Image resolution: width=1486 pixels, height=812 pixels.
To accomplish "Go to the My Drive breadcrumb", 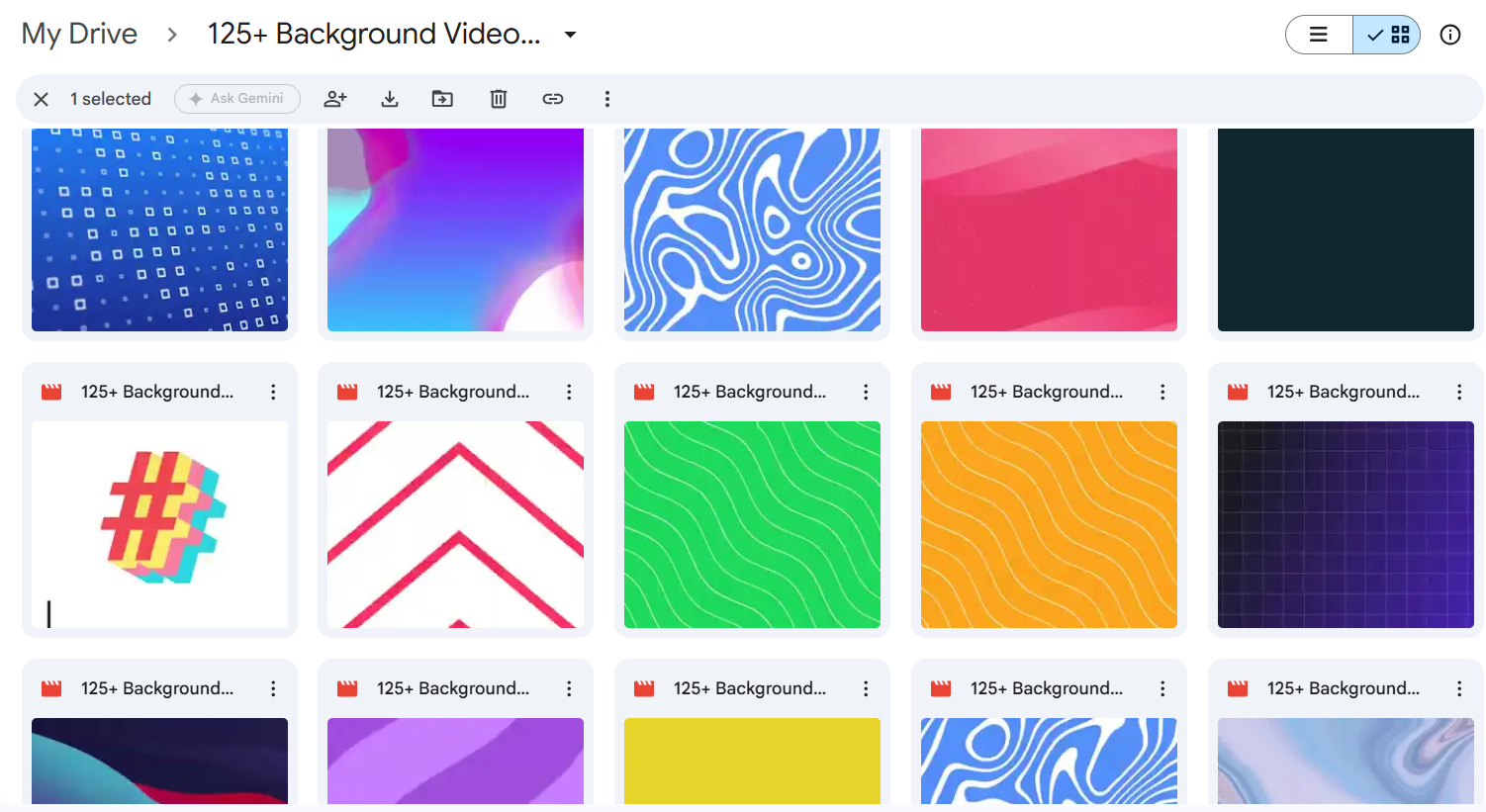I will coord(79,34).
